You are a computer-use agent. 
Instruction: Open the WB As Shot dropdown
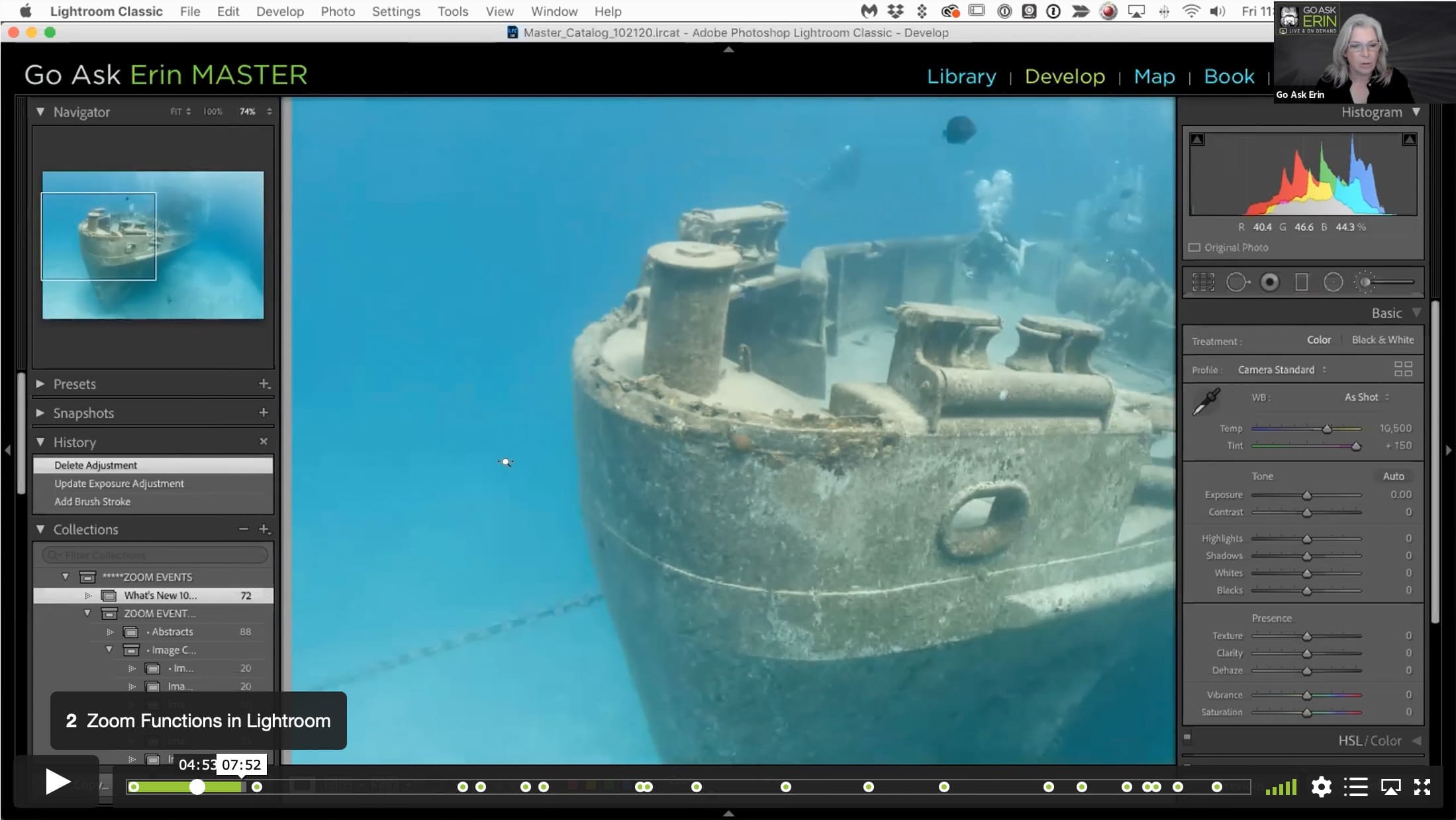(x=1367, y=397)
